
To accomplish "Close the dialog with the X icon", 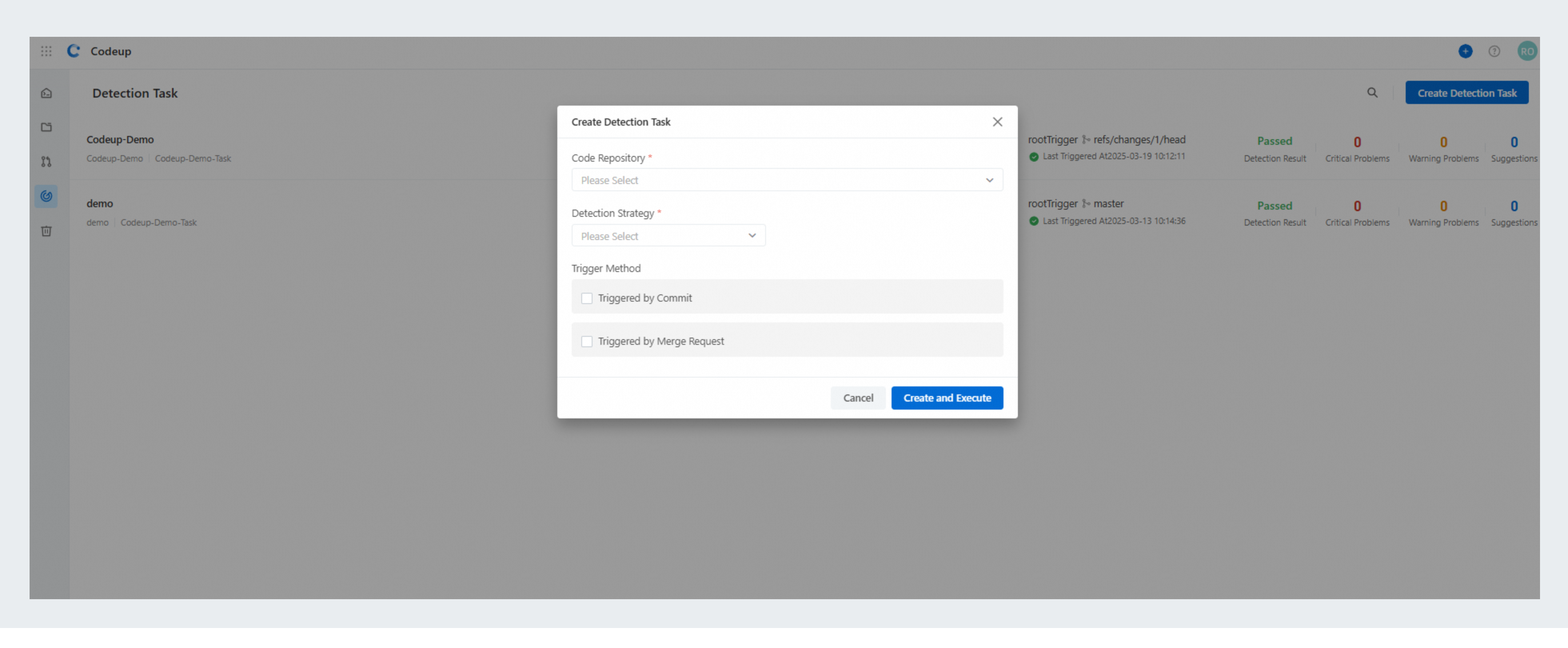I will pyautogui.click(x=997, y=122).
